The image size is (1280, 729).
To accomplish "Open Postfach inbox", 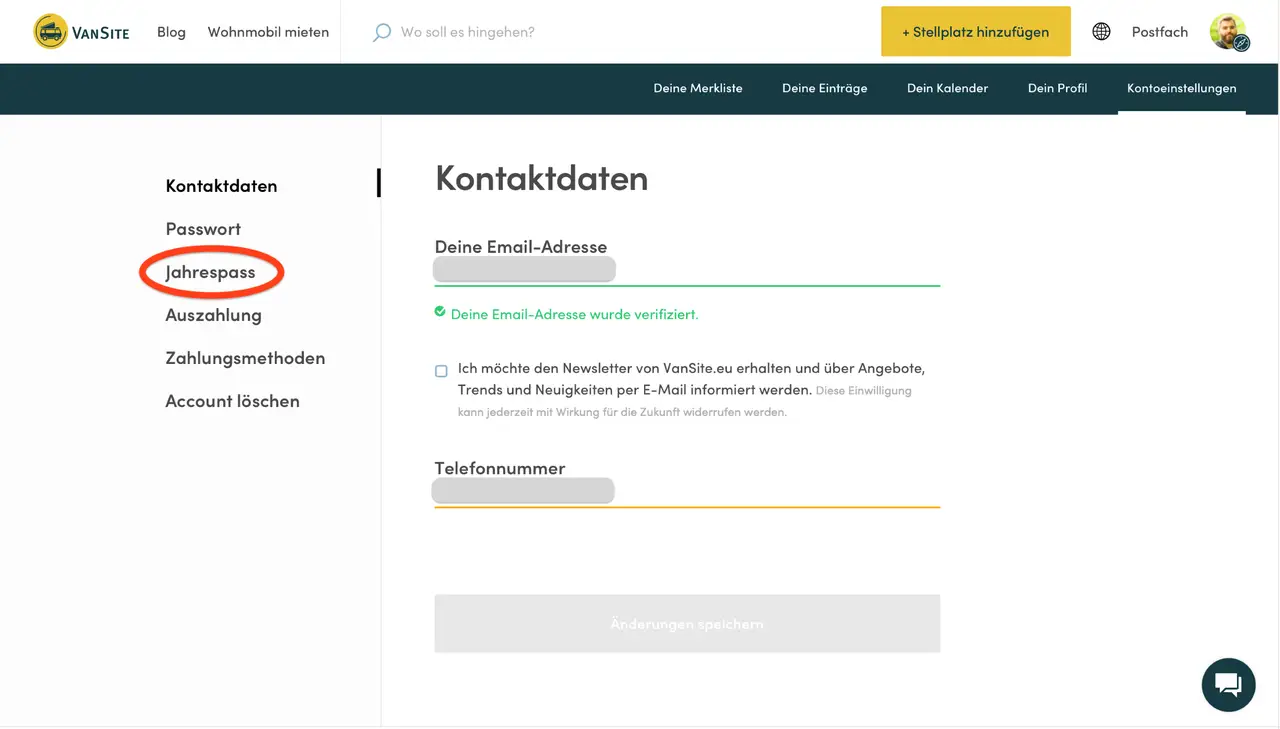I will (x=1160, y=32).
